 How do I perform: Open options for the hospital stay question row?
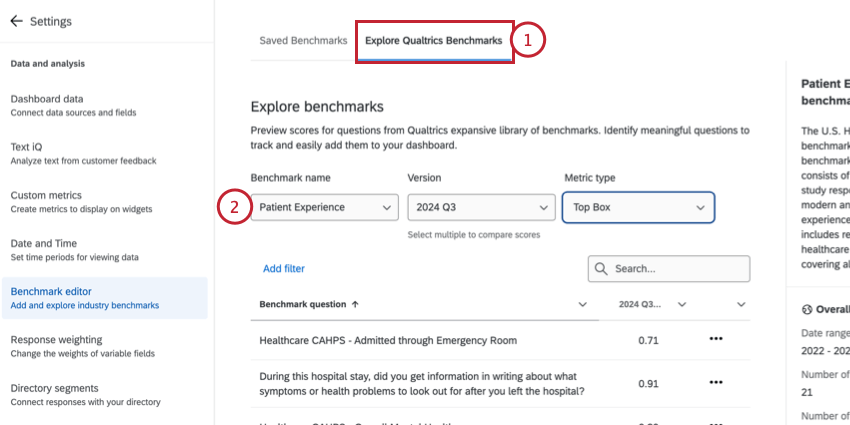(x=715, y=383)
